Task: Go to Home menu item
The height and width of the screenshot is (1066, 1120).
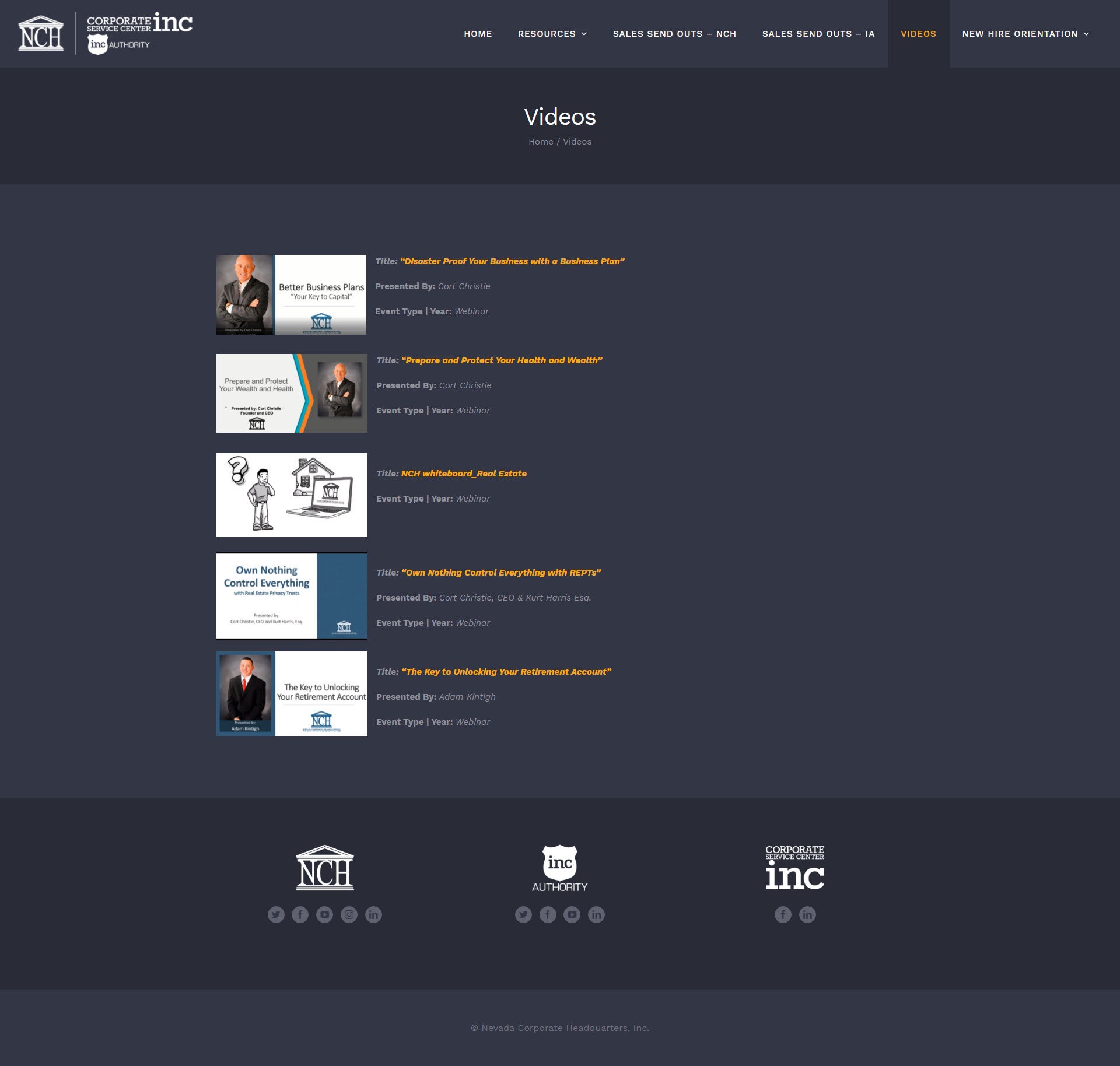Action: pos(478,34)
